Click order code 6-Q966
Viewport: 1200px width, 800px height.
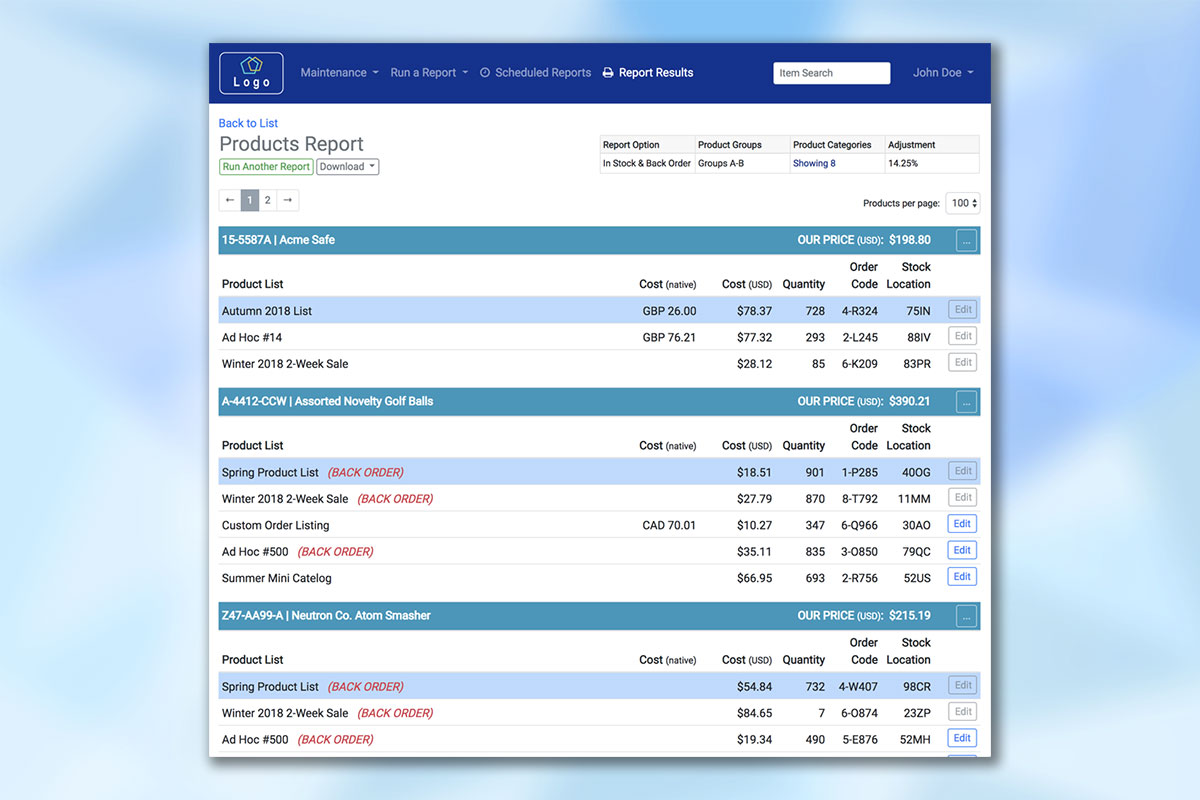(x=860, y=525)
